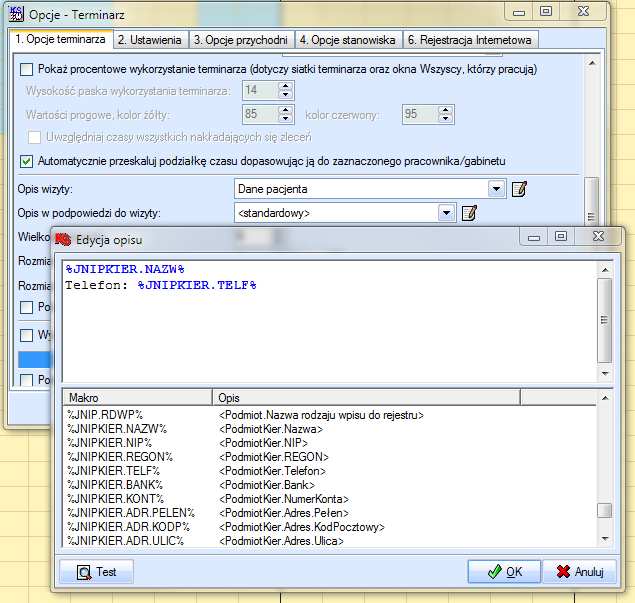Confirm with the OK button

point(504,571)
